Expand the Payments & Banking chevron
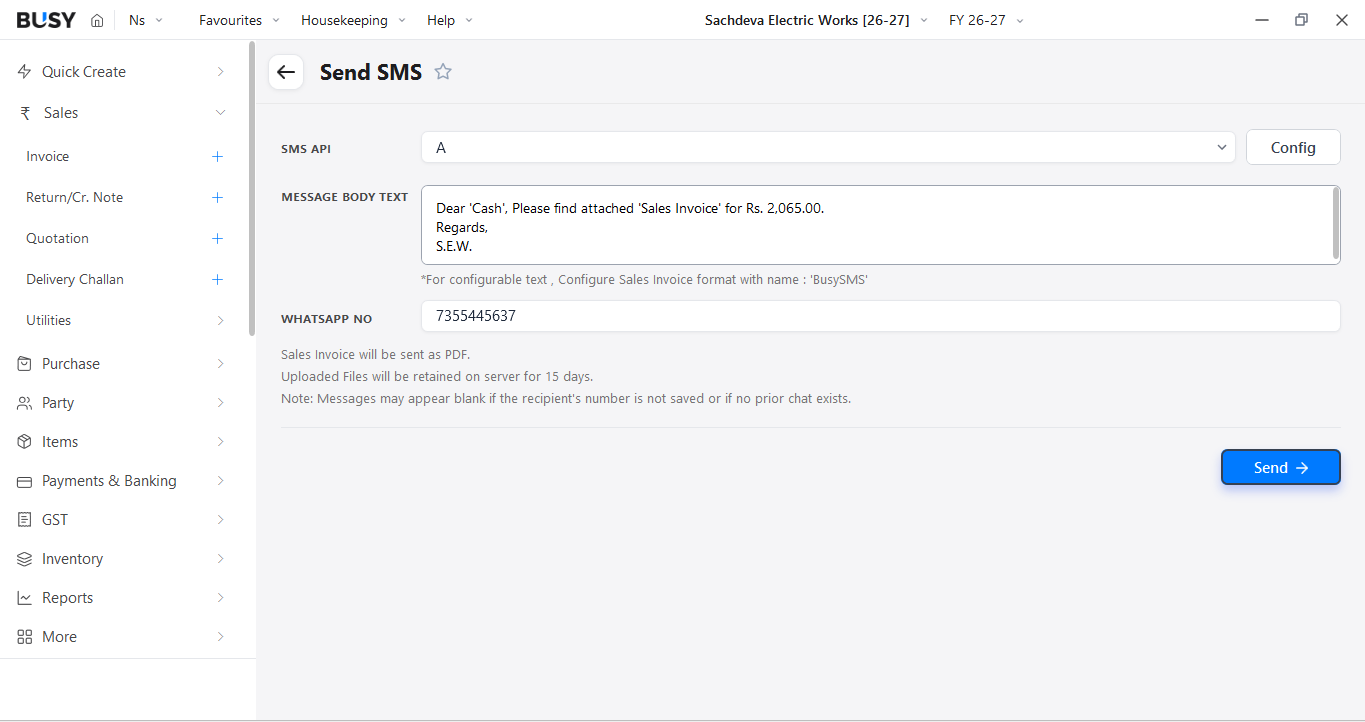 click(220, 481)
